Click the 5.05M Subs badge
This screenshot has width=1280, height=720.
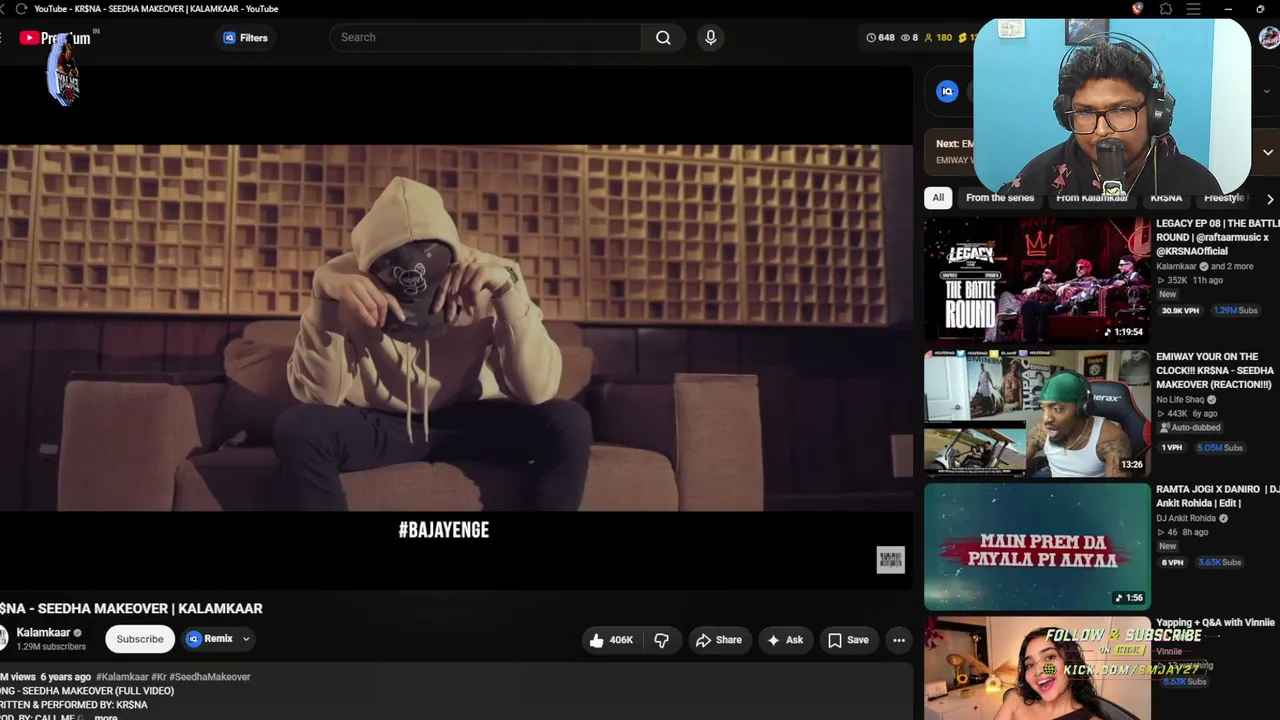click(1220, 448)
